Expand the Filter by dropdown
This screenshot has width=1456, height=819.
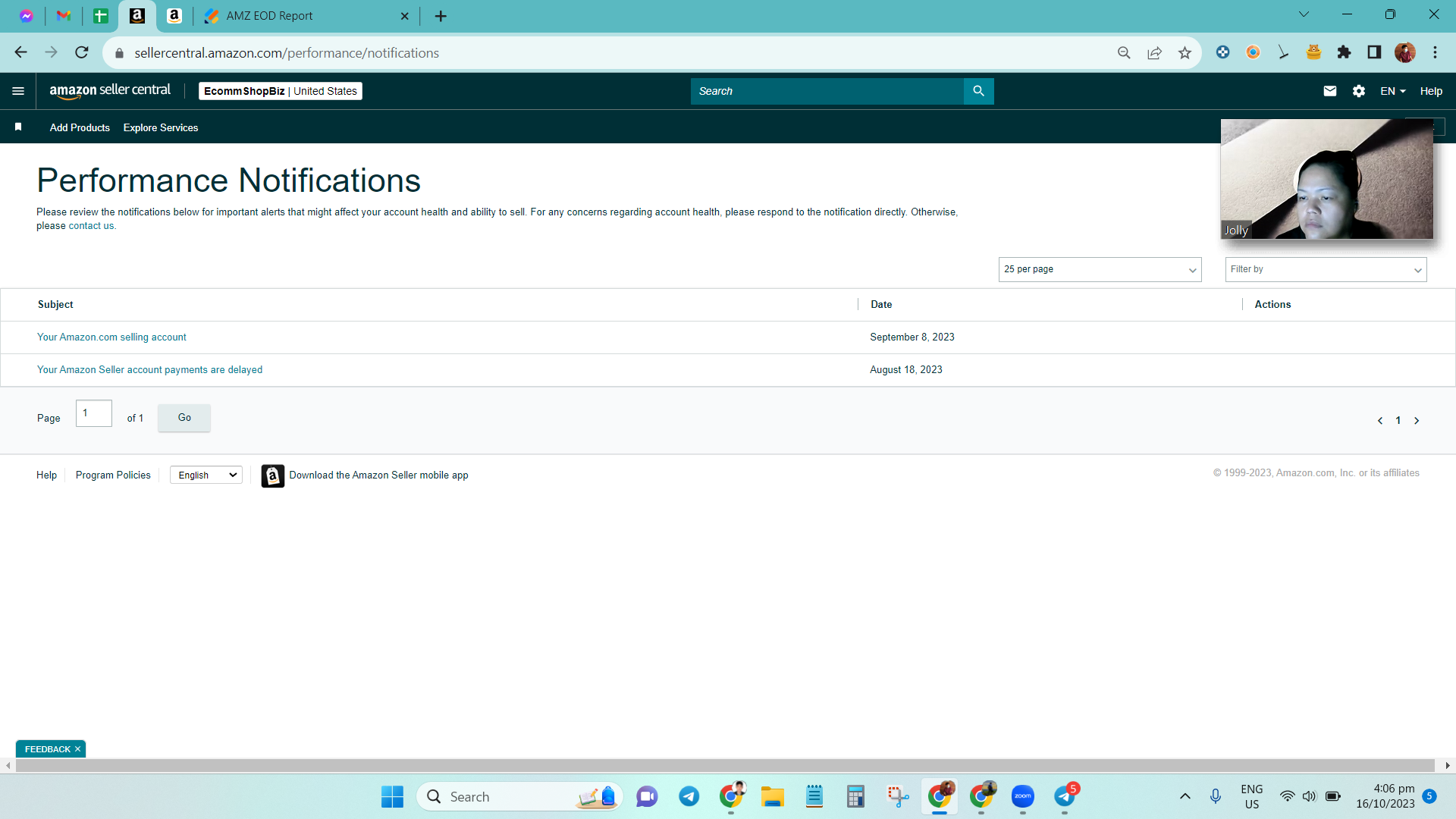point(1326,269)
